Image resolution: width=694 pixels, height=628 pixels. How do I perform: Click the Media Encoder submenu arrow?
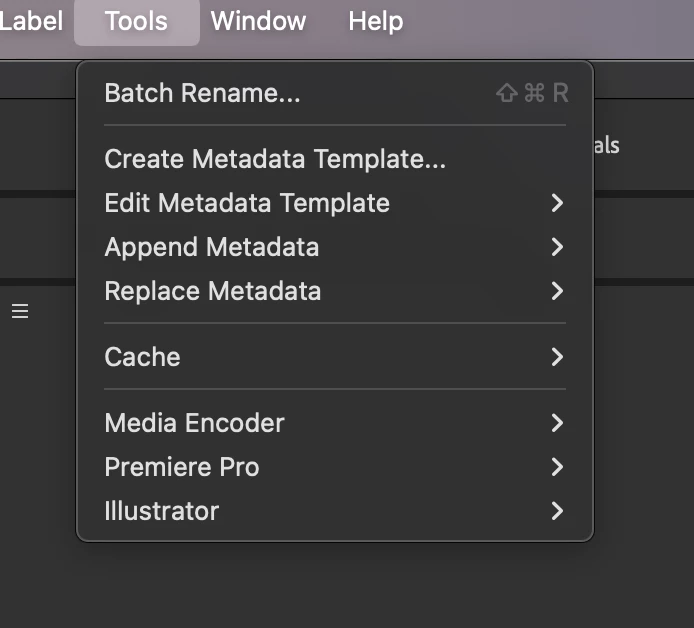[557, 423]
